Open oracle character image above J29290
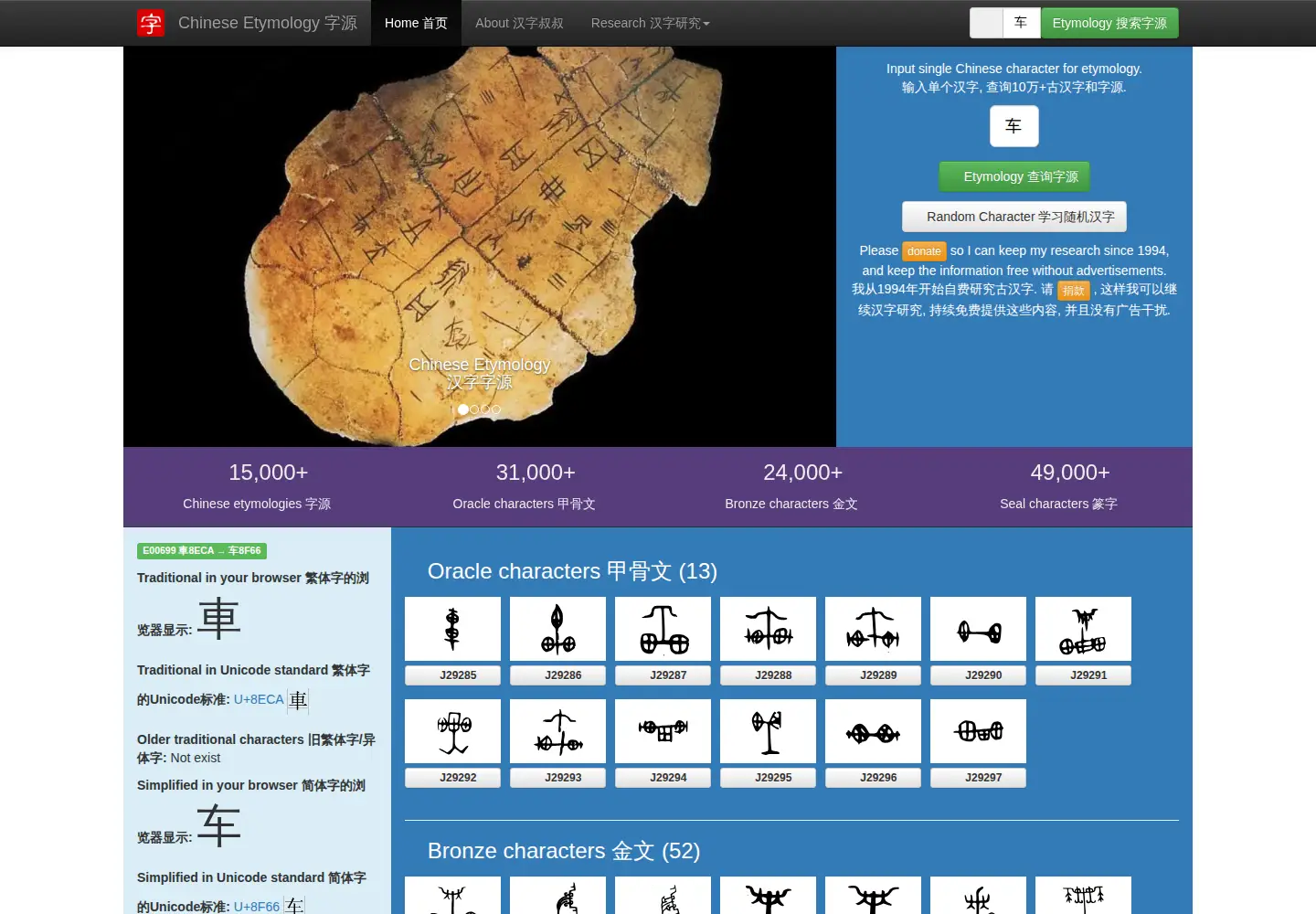 coord(979,629)
